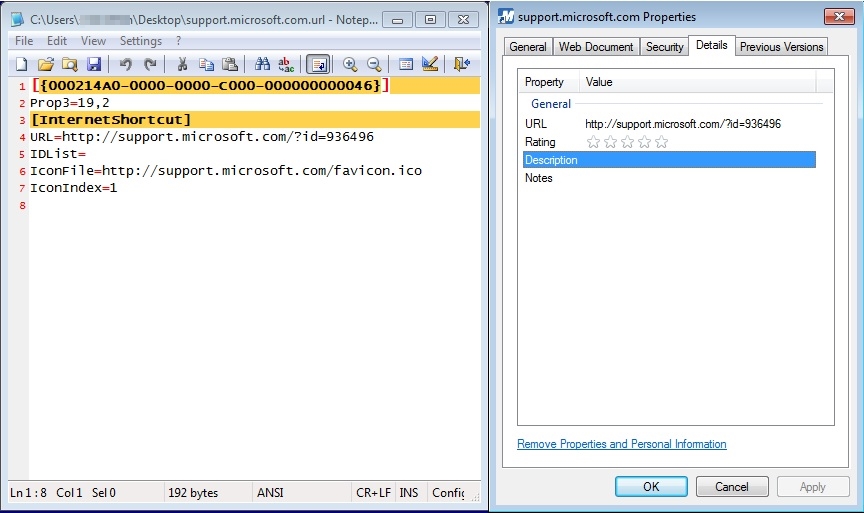
Task: Click line 1 with the CLSID text
Action: [x=210, y=85]
